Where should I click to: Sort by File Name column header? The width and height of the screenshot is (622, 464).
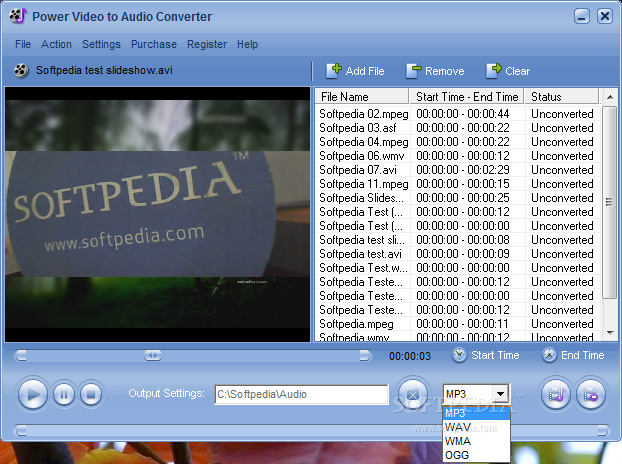[362, 97]
